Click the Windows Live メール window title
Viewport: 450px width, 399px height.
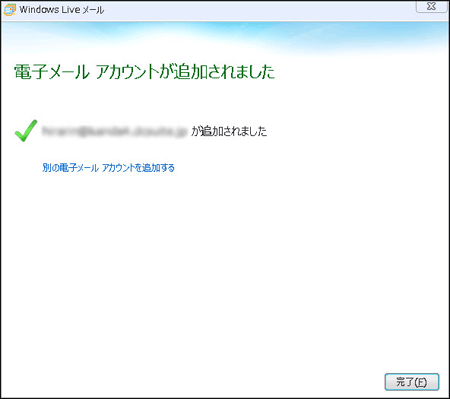tap(62, 10)
